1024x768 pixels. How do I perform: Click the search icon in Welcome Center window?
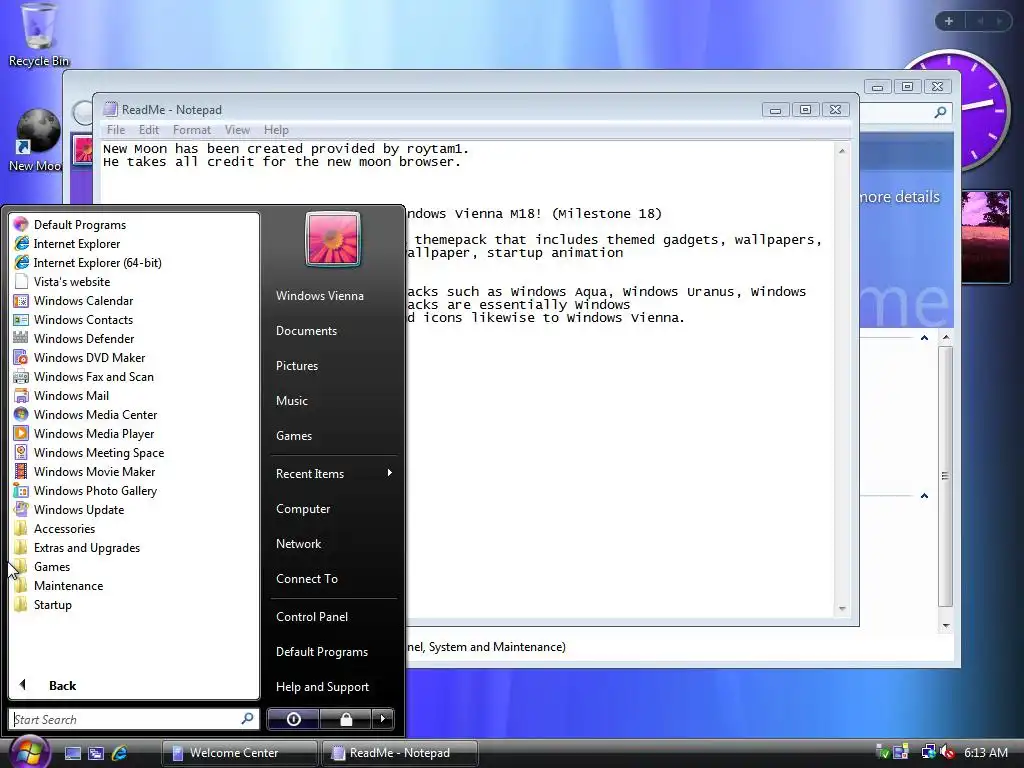click(940, 112)
